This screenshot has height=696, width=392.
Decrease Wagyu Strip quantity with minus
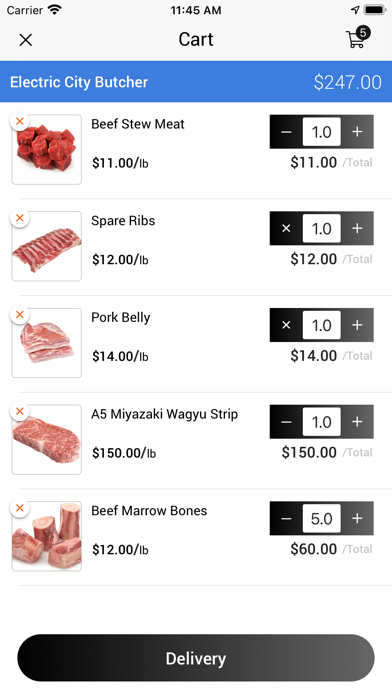(x=286, y=422)
